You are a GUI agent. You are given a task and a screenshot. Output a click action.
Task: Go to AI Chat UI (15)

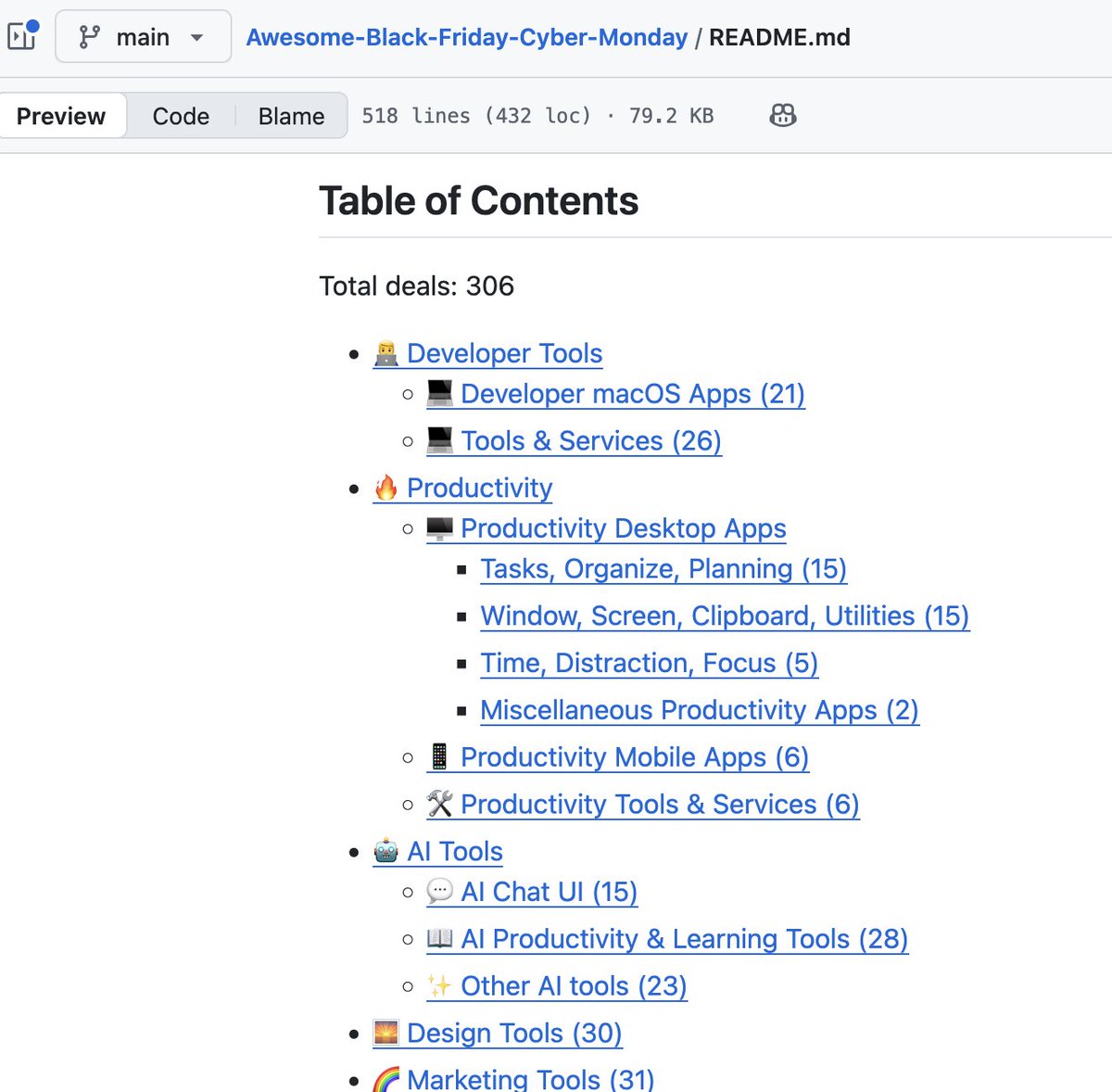pos(532,892)
